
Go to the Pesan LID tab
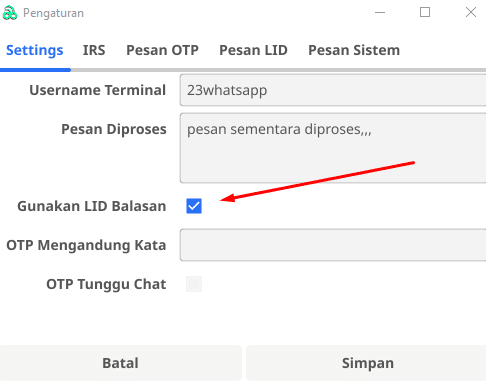(x=253, y=50)
